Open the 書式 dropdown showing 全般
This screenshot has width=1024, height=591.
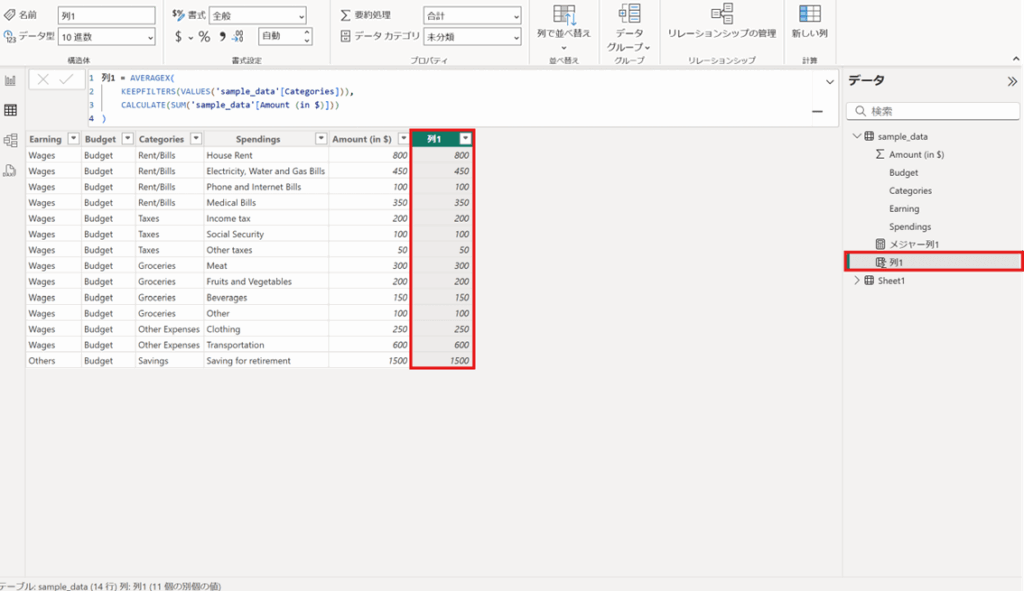click(258, 16)
